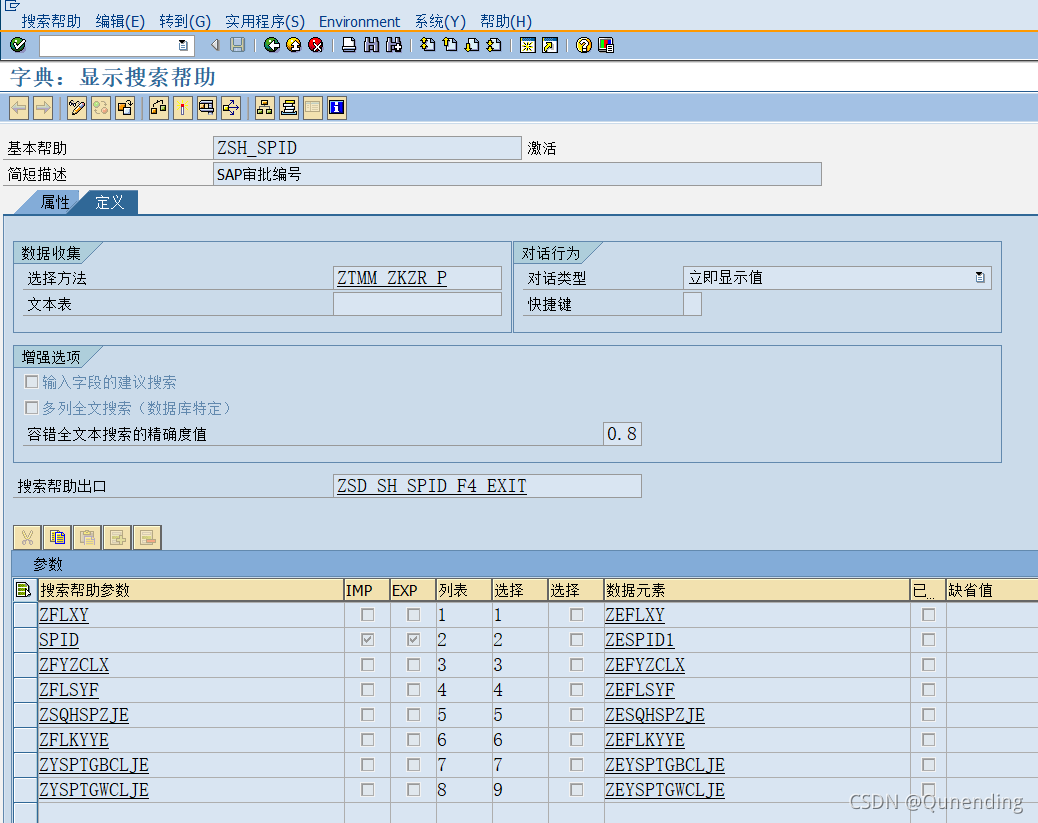The height and width of the screenshot is (823, 1038).
Task: Click 缺省值 column header
Action: [992, 589]
